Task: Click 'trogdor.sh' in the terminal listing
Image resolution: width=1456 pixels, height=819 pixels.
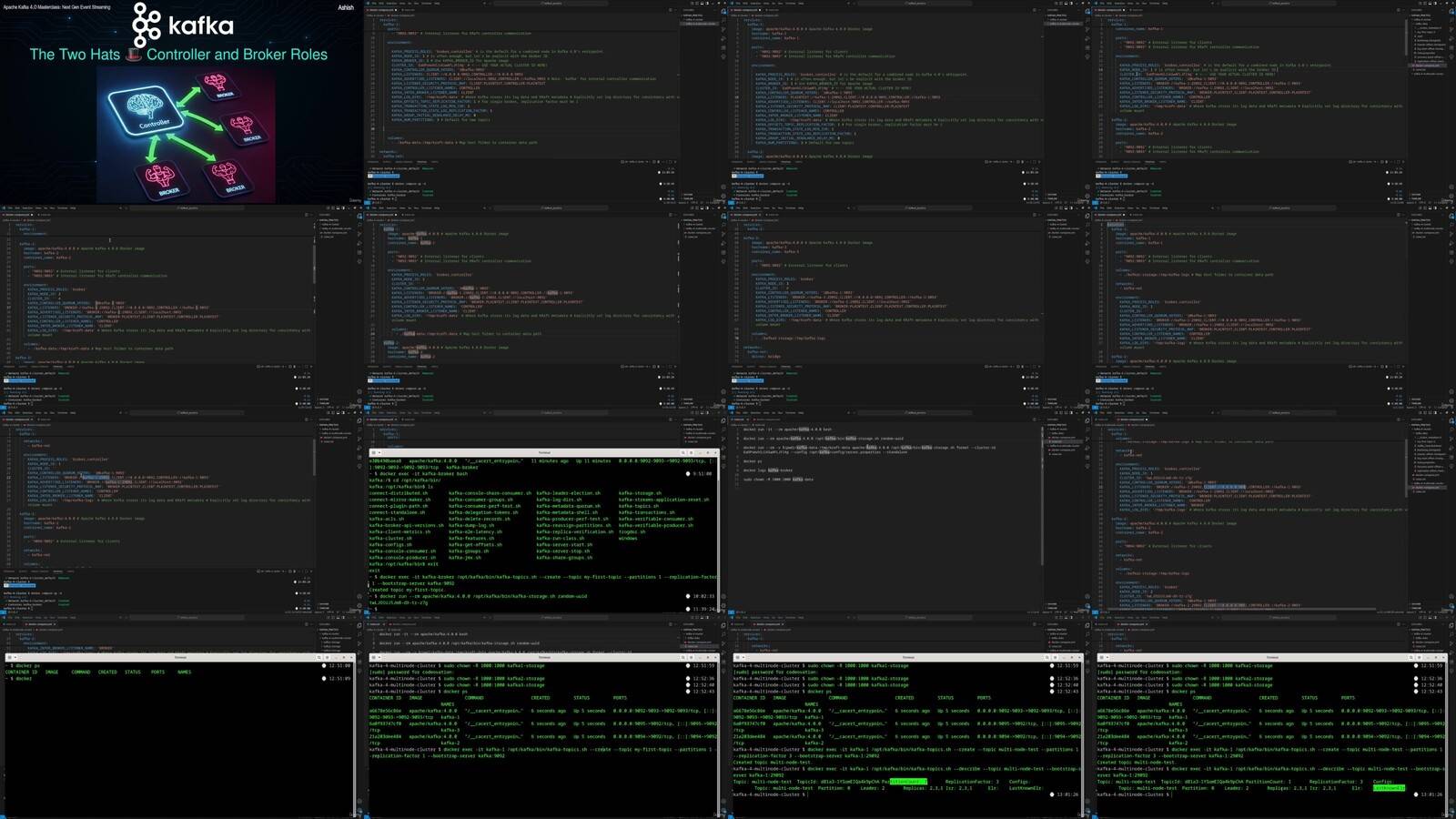Action: pyautogui.click(x=632, y=531)
